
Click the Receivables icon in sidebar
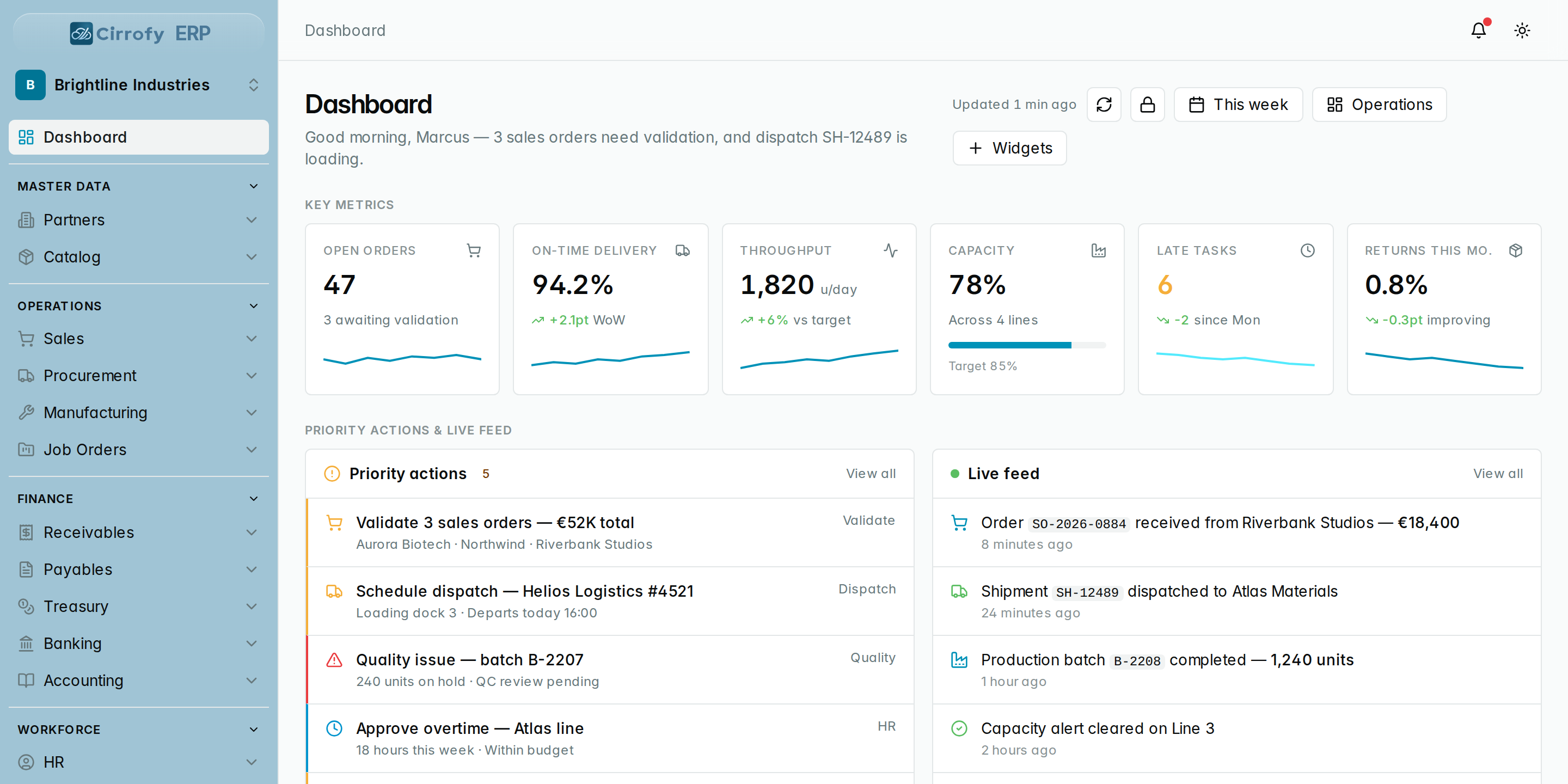click(x=26, y=532)
